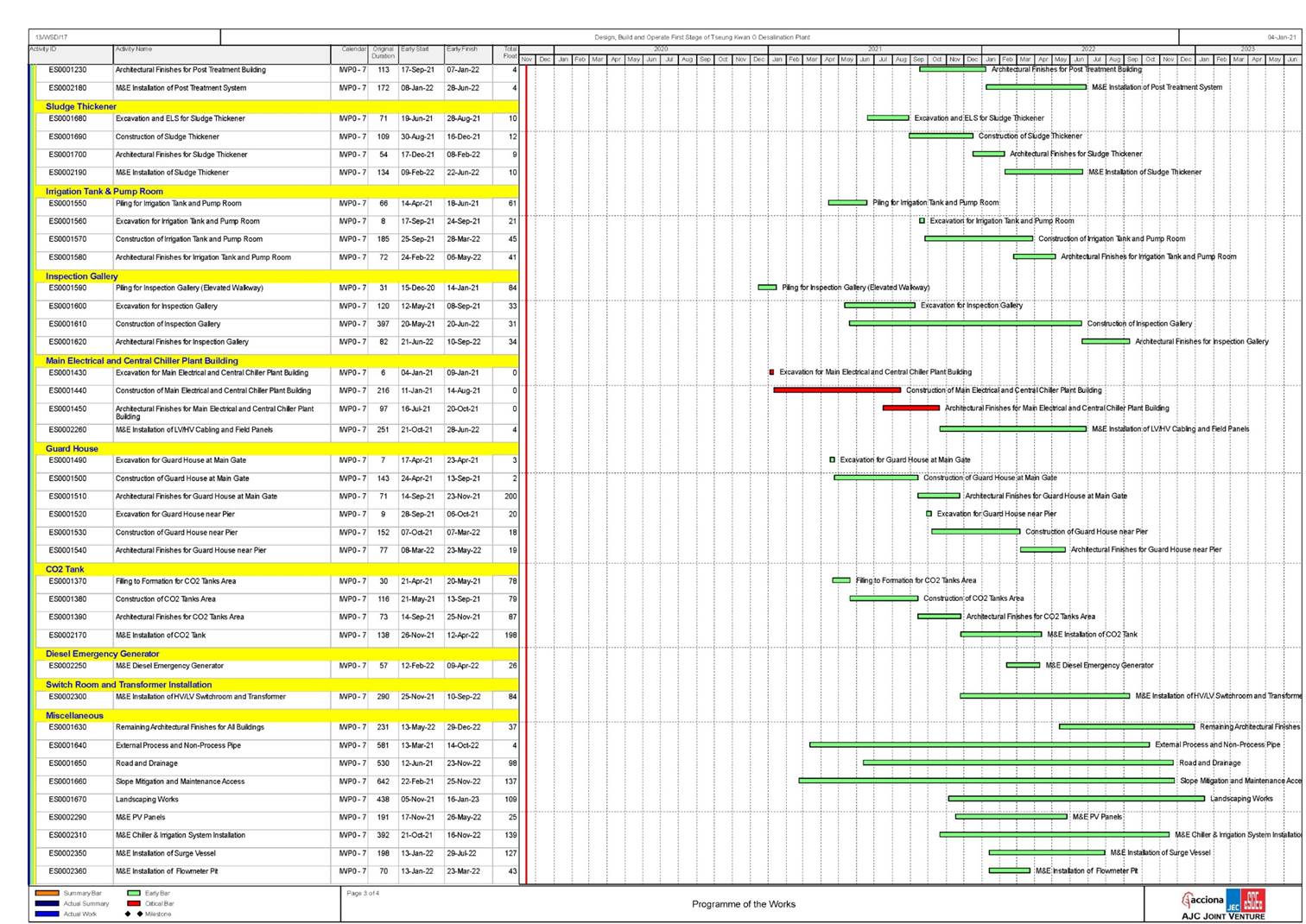Click the Early Start column header

(x=415, y=49)
